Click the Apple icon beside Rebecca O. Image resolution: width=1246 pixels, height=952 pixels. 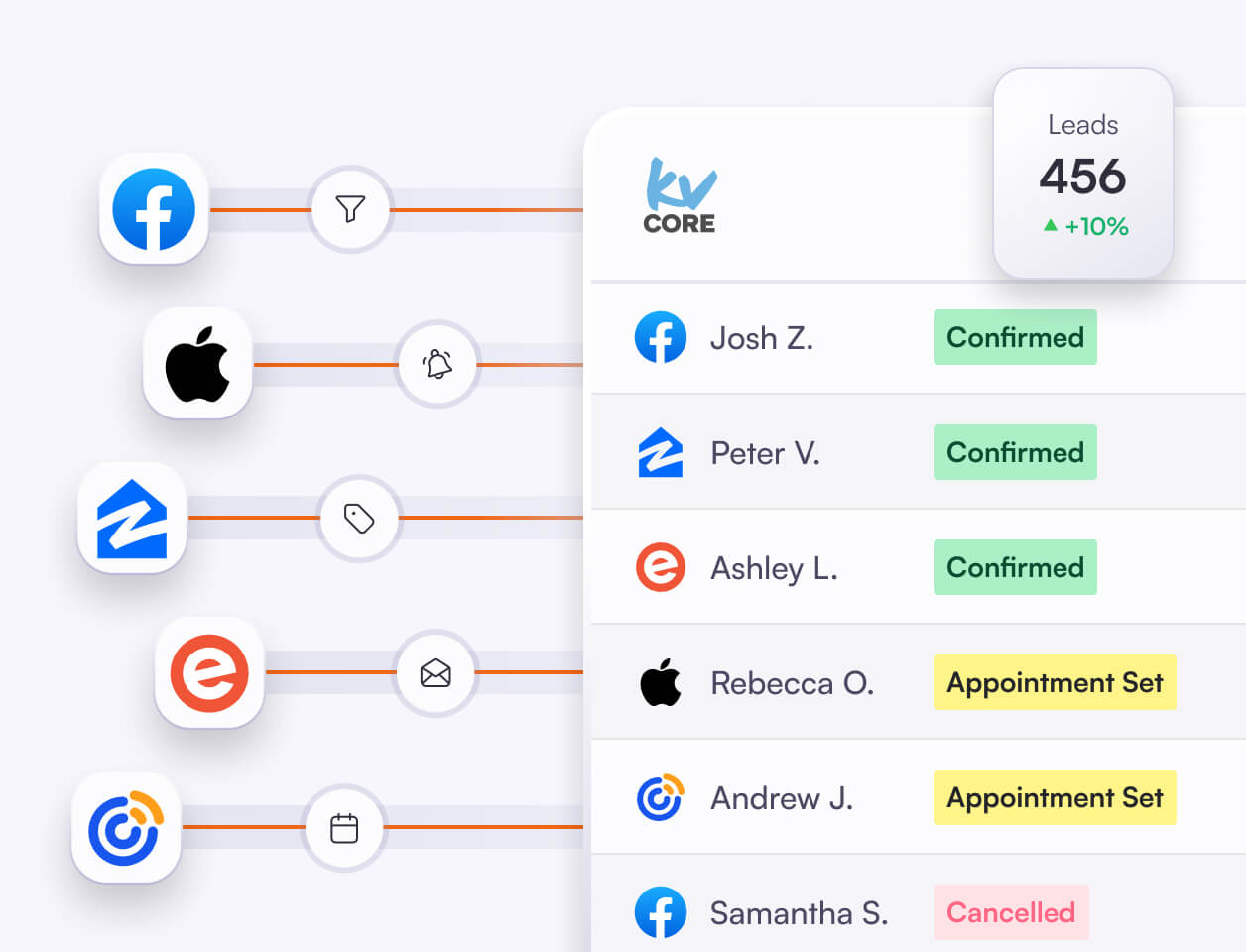pos(660,682)
